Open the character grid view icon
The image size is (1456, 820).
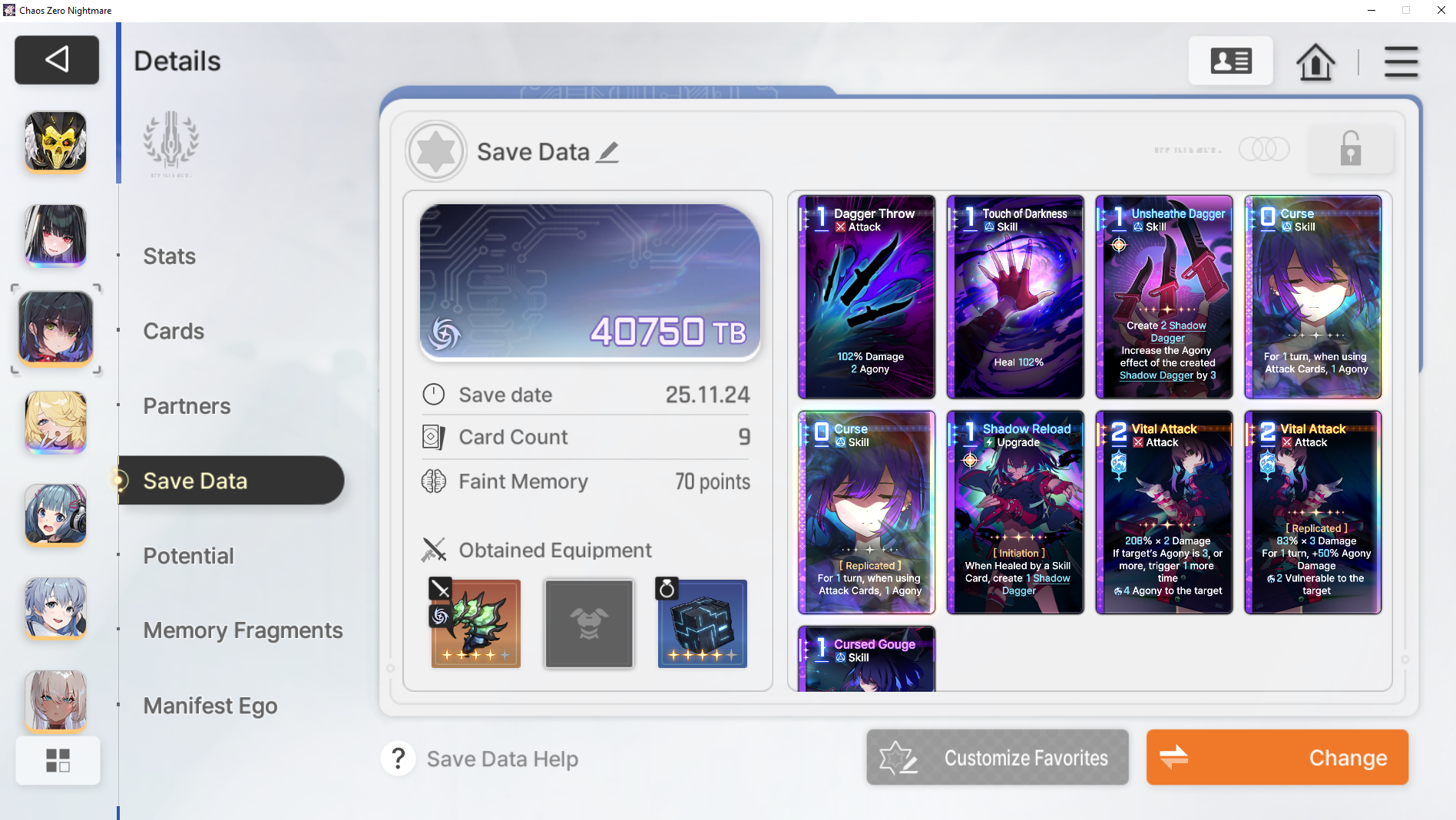point(58,760)
